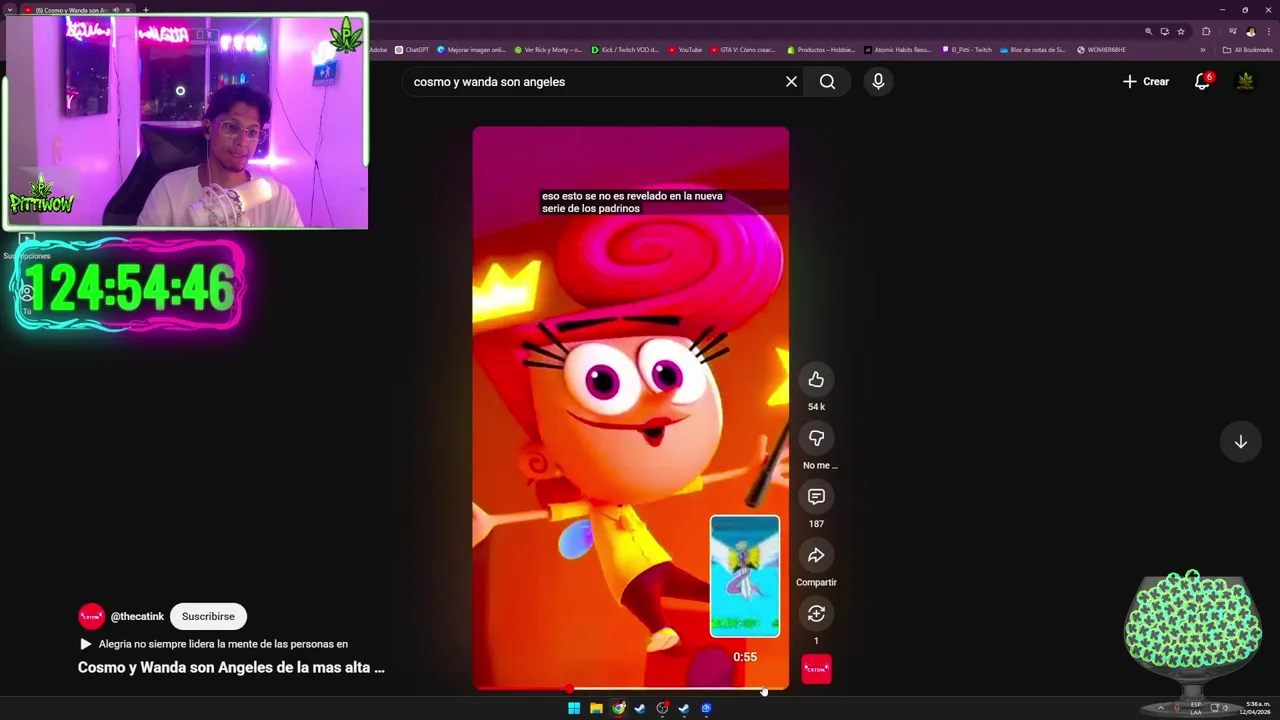The height and width of the screenshot is (720, 1280).
Task: Expand the system tray hidden icons chevron
Action: (x=1161, y=708)
